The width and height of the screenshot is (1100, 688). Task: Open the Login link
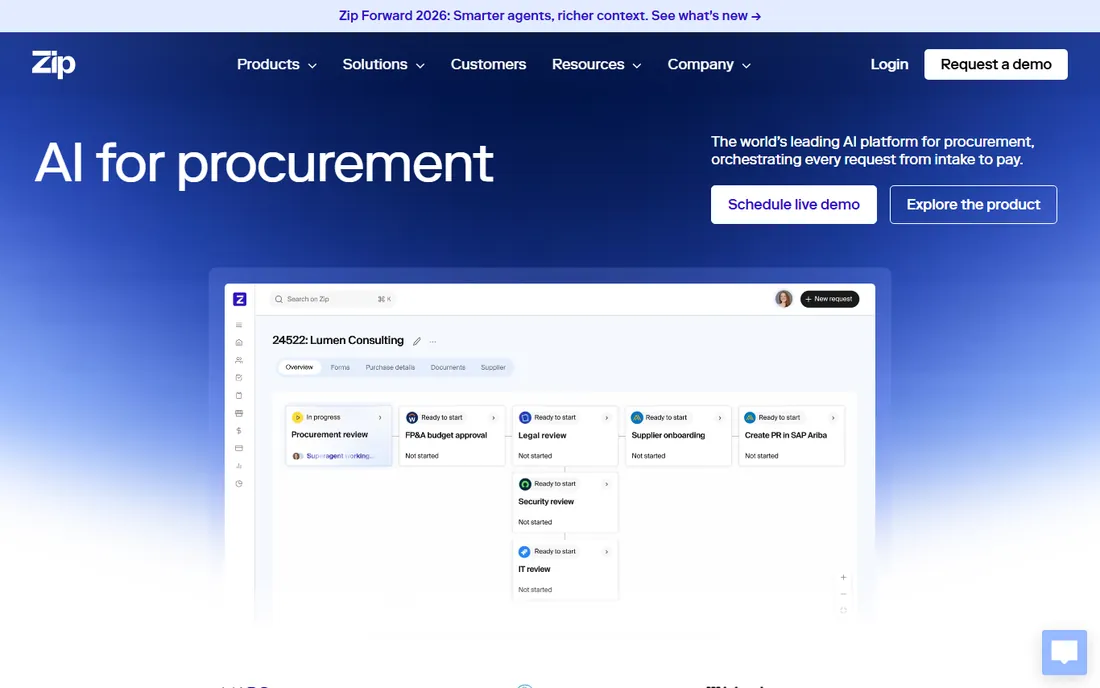point(889,65)
